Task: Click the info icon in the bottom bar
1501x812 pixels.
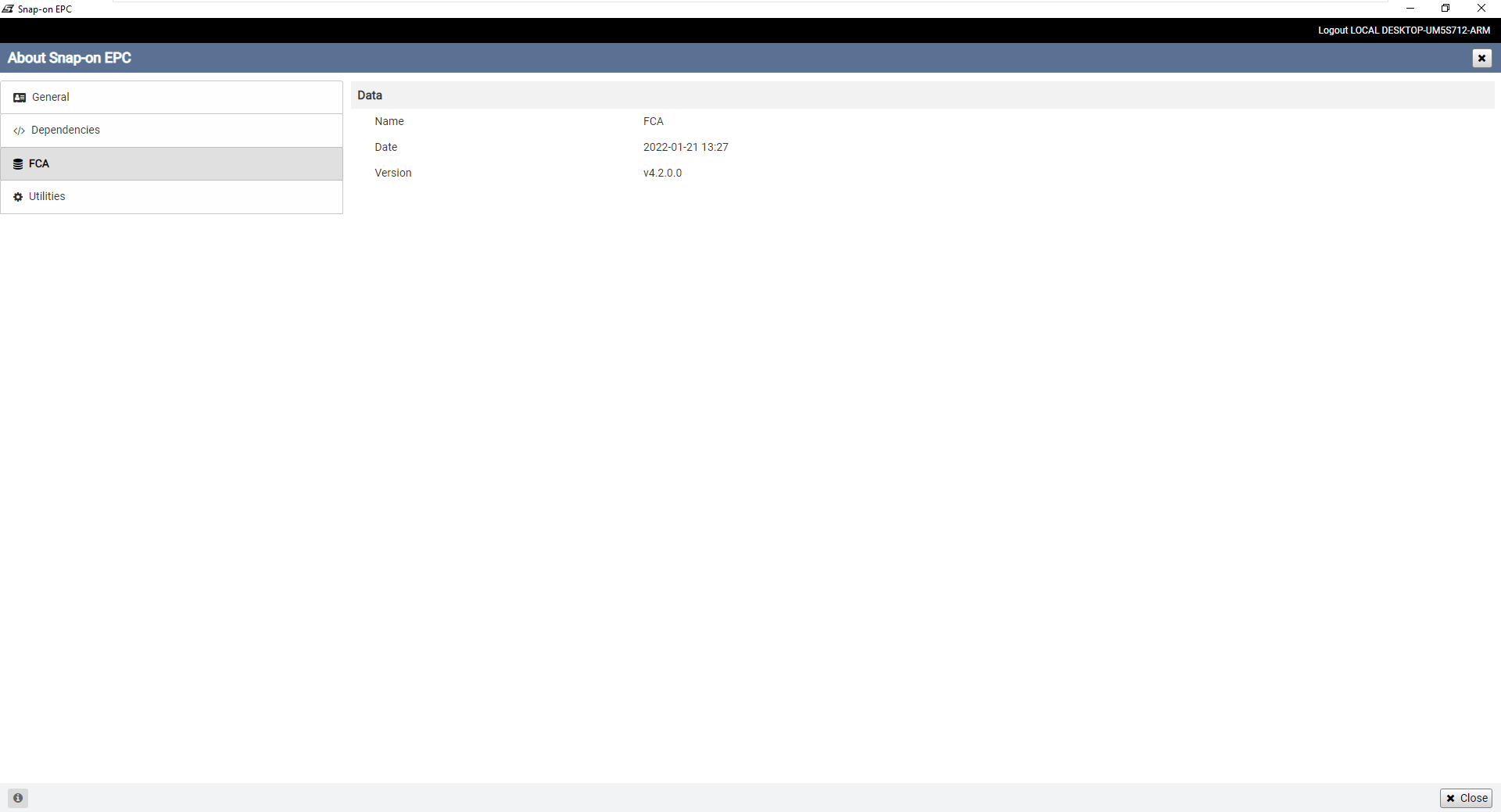Action: point(18,798)
